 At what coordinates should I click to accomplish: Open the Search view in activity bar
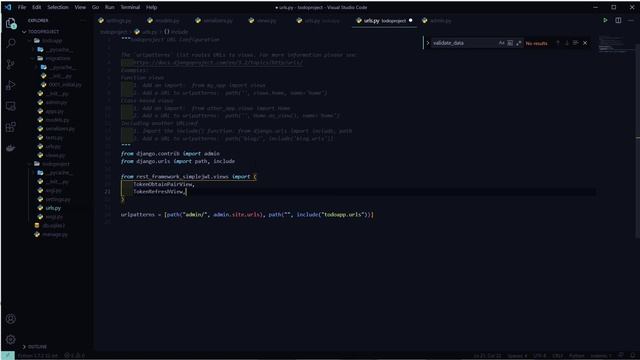(11, 43)
